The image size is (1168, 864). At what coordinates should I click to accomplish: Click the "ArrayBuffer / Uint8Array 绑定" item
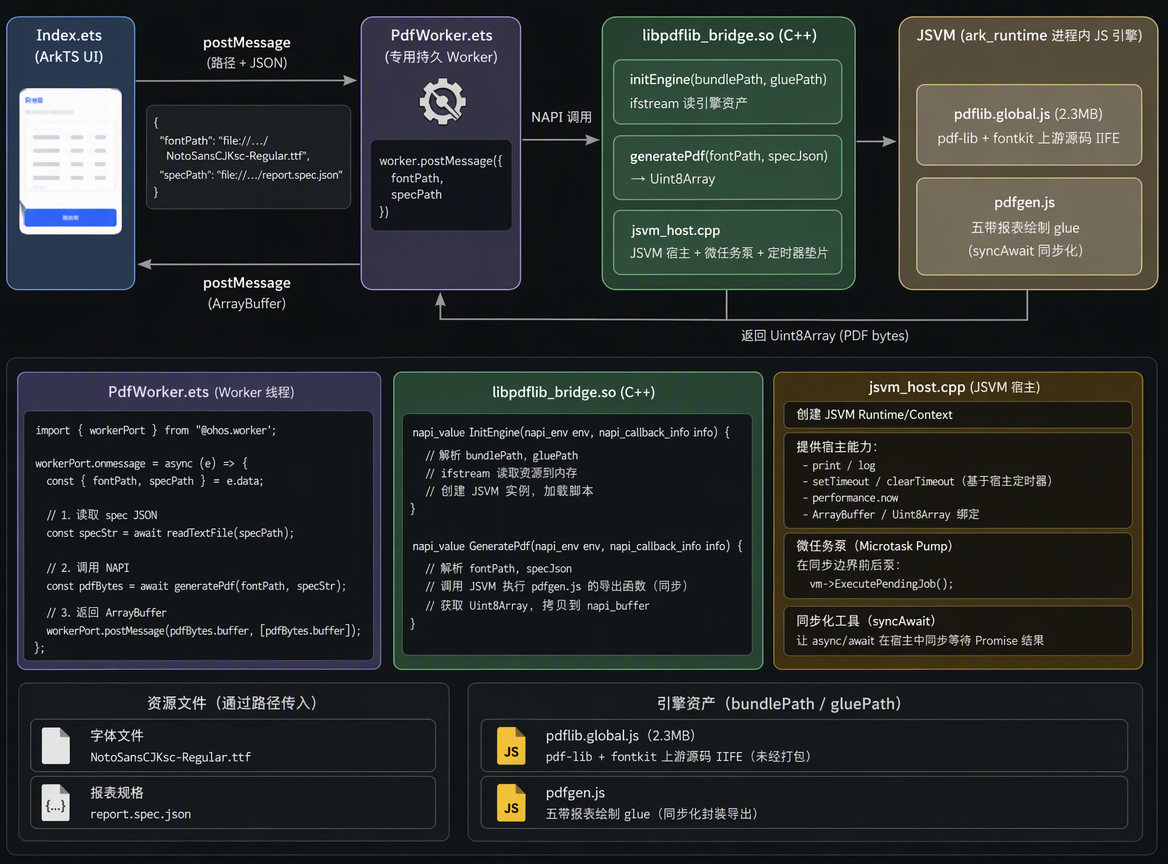coord(891,515)
